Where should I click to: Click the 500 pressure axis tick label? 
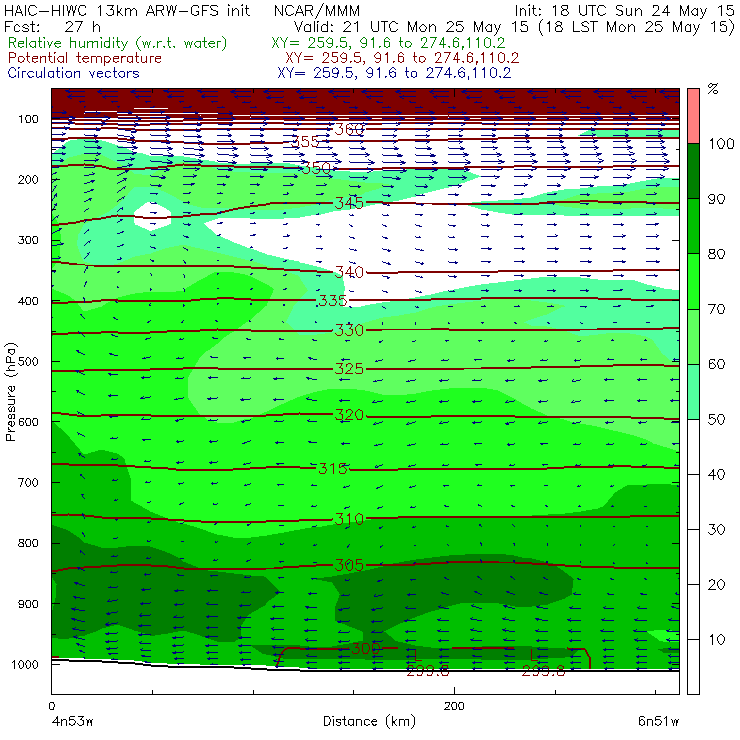[28, 362]
